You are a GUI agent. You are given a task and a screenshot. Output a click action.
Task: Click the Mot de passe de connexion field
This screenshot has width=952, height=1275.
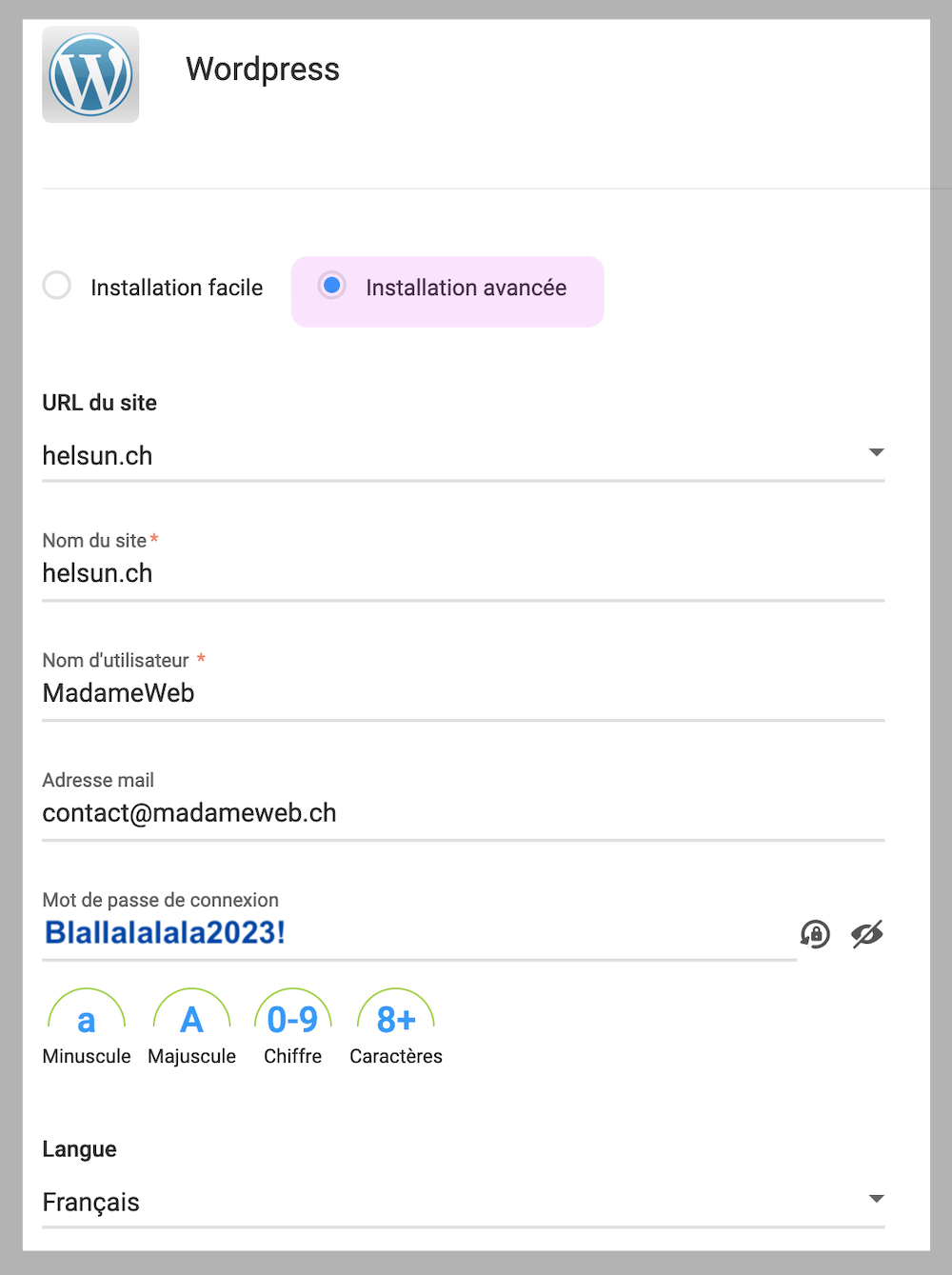pyautogui.click(x=419, y=933)
